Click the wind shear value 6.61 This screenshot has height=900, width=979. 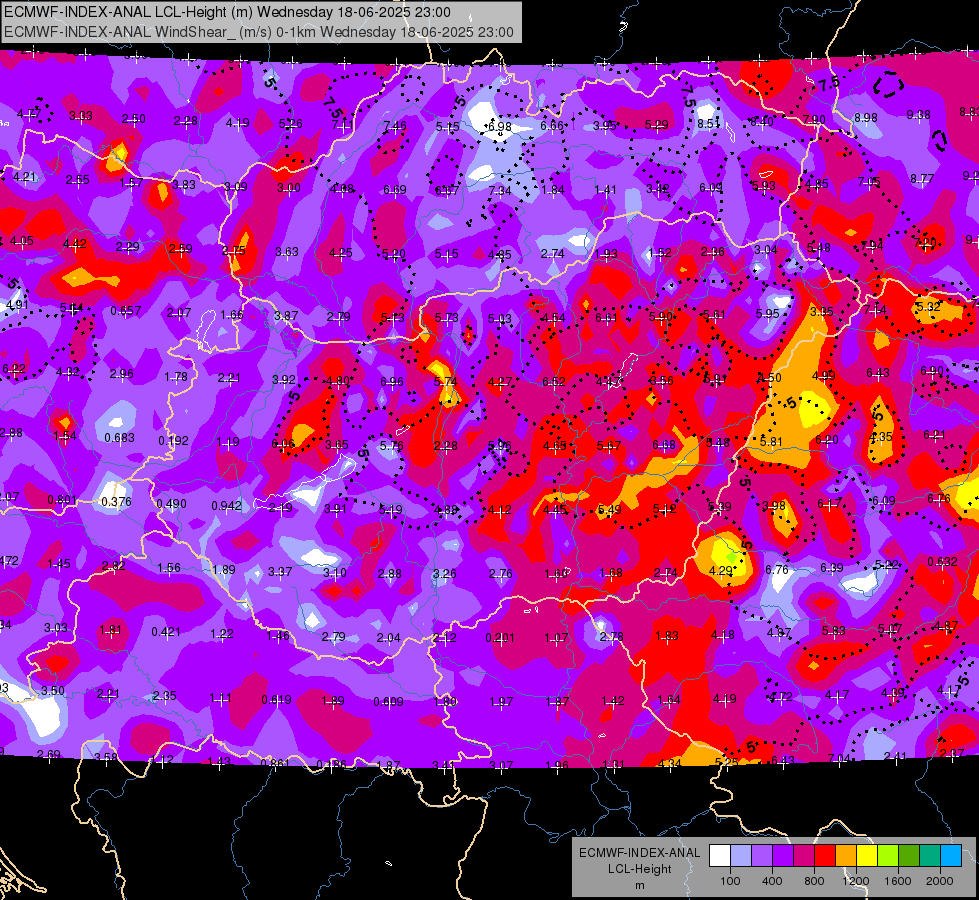coord(606,317)
